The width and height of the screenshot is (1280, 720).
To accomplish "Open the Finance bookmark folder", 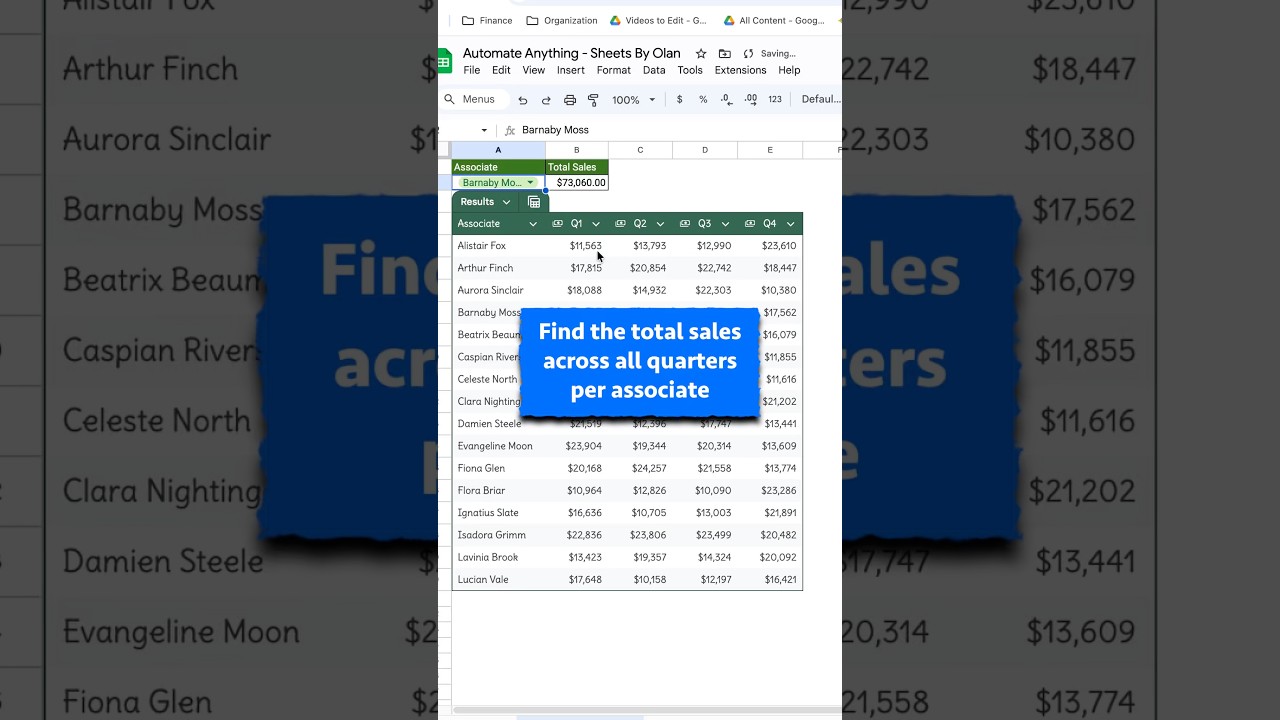I will 487,20.
